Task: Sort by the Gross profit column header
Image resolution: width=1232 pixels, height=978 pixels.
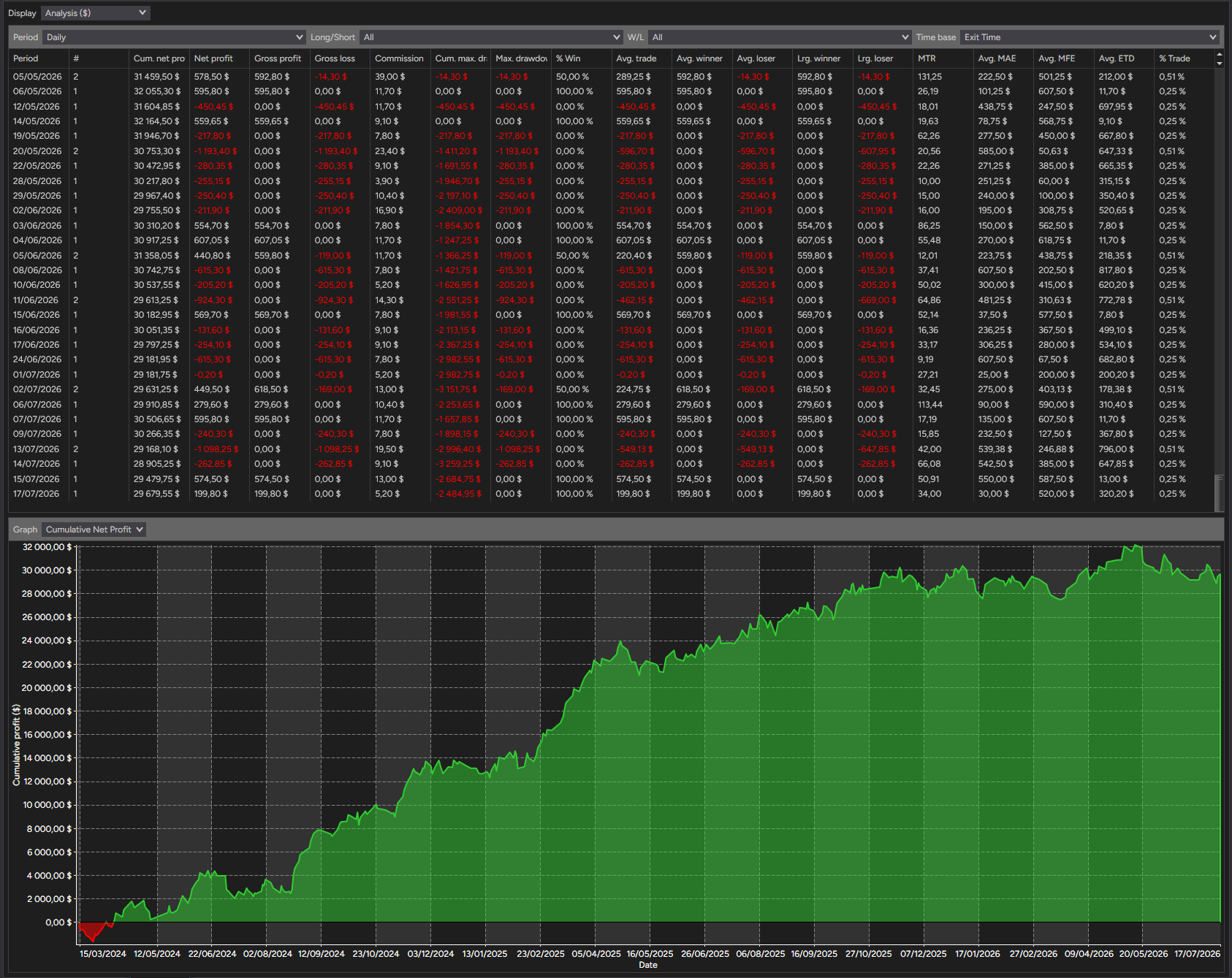Action: (x=279, y=58)
